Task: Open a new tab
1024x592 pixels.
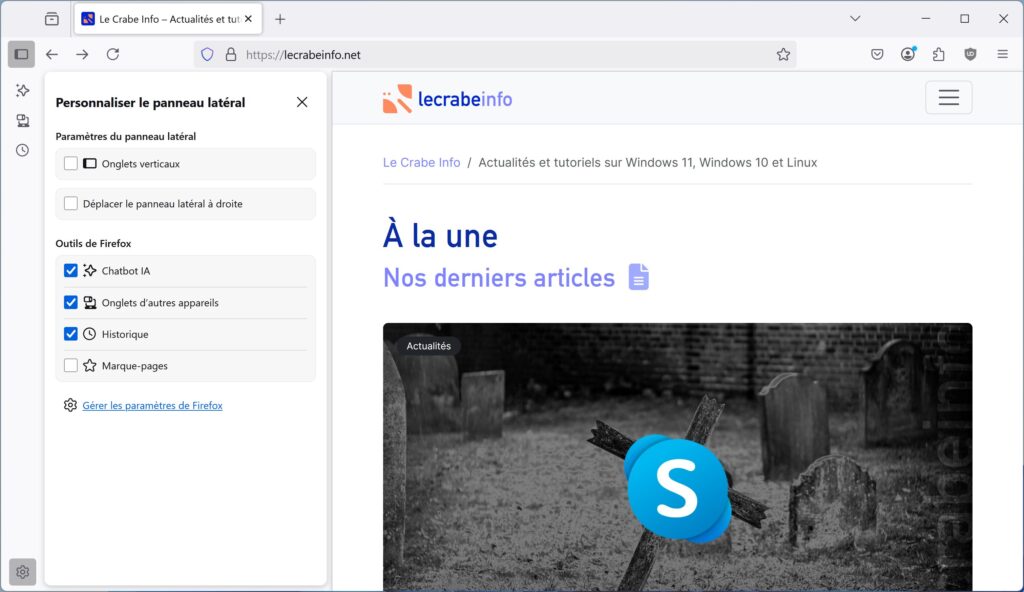Action: coord(280,19)
